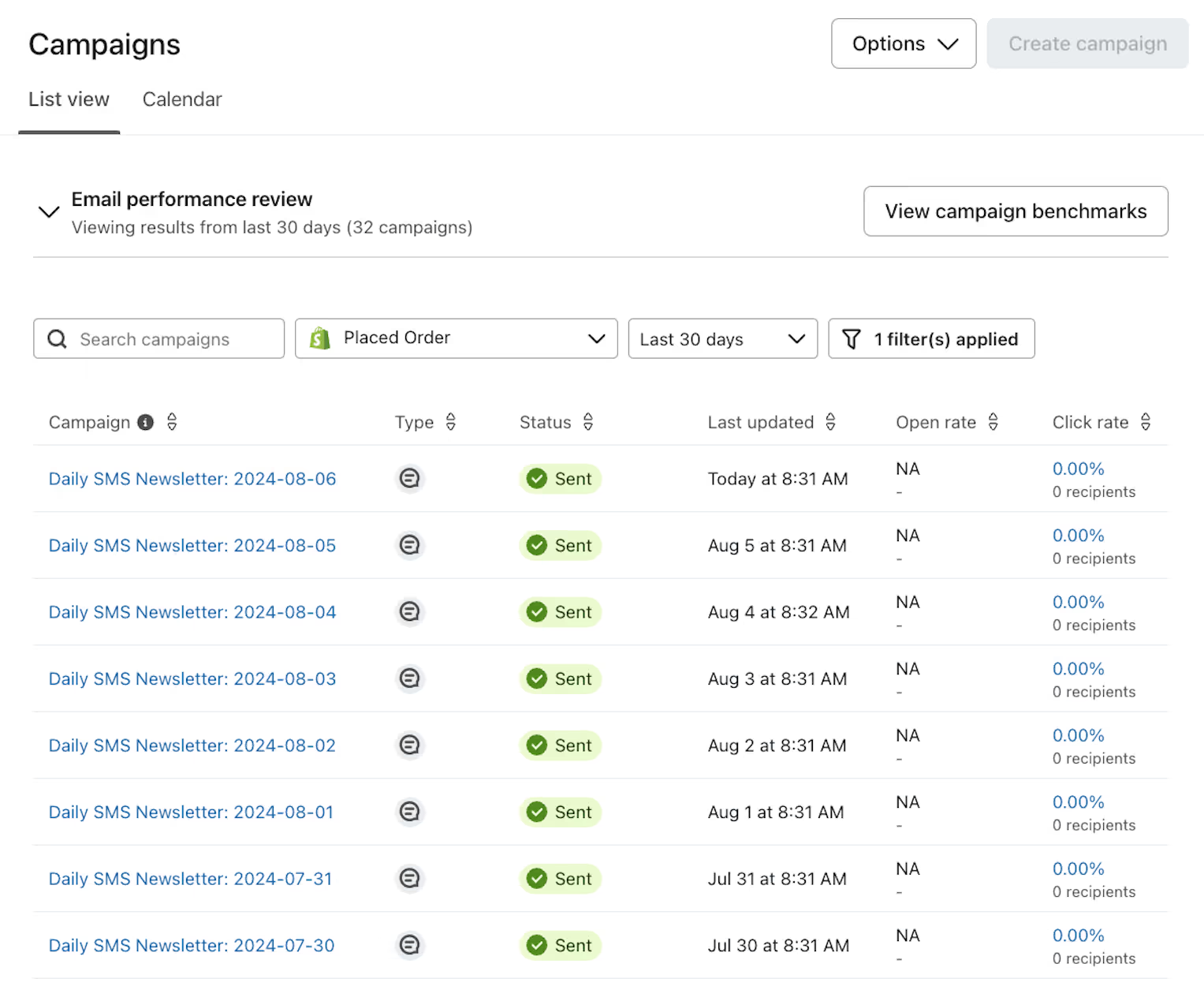Click the magnifying glass search icon
1204x986 pixels.
[x=56, y=338]
